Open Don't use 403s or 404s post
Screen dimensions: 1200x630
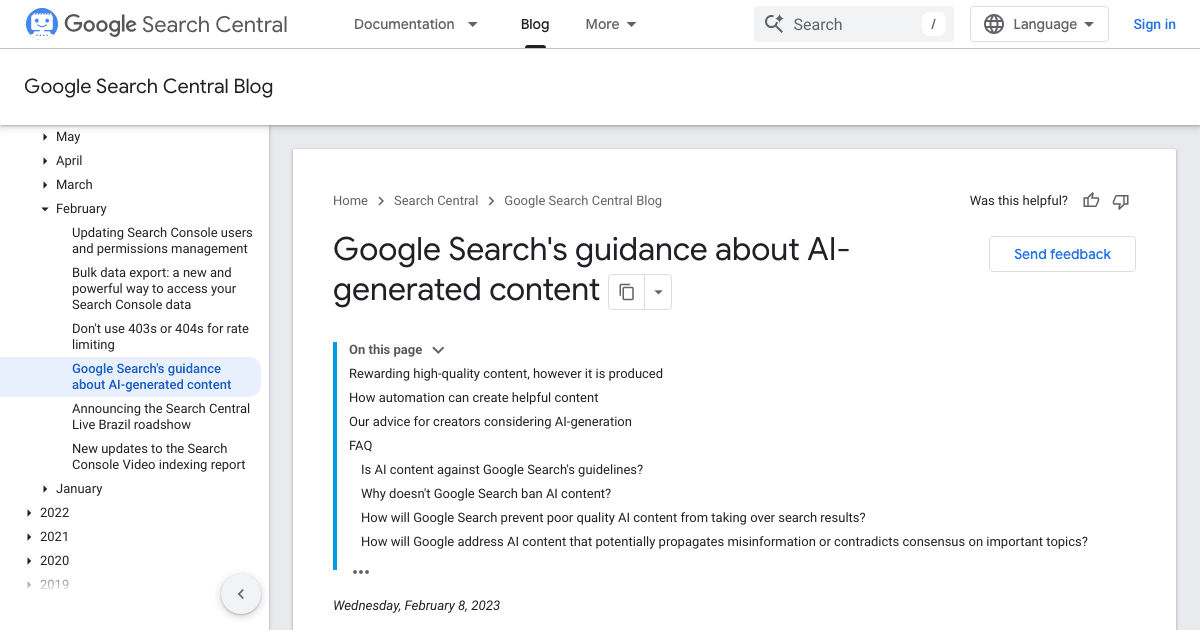click(160, 337)
